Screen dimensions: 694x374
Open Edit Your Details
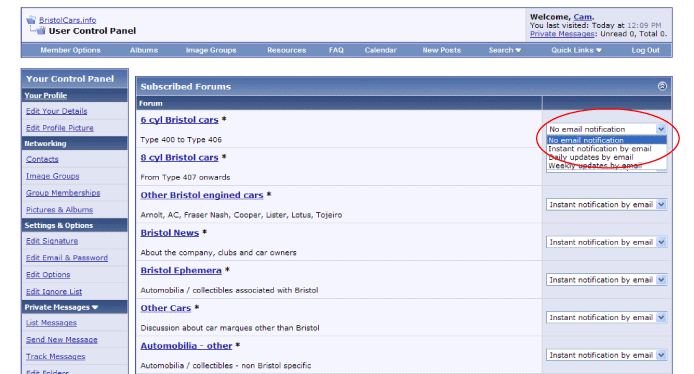[57, 111]
